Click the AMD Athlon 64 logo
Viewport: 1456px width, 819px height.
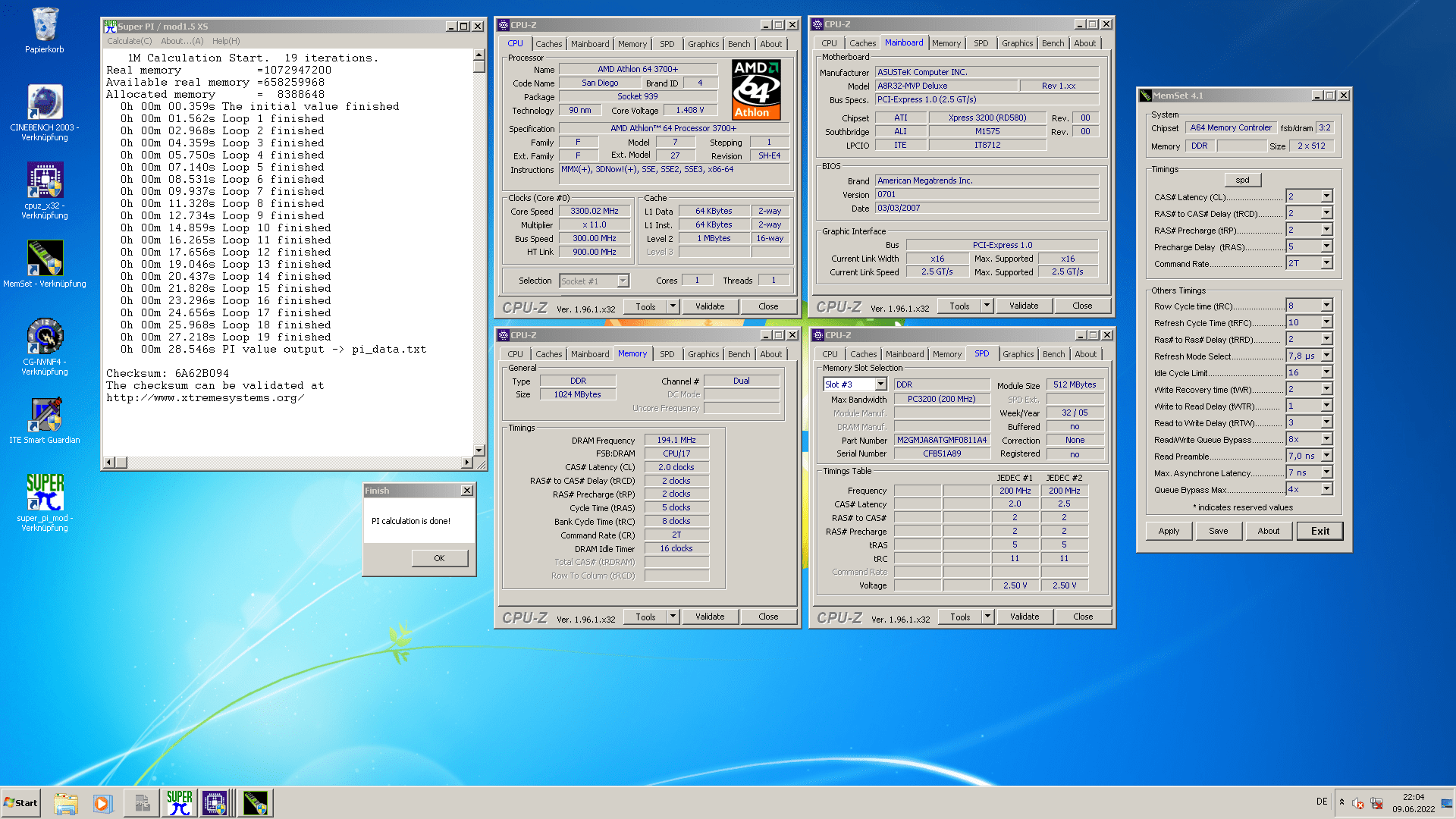pos(756,90)
